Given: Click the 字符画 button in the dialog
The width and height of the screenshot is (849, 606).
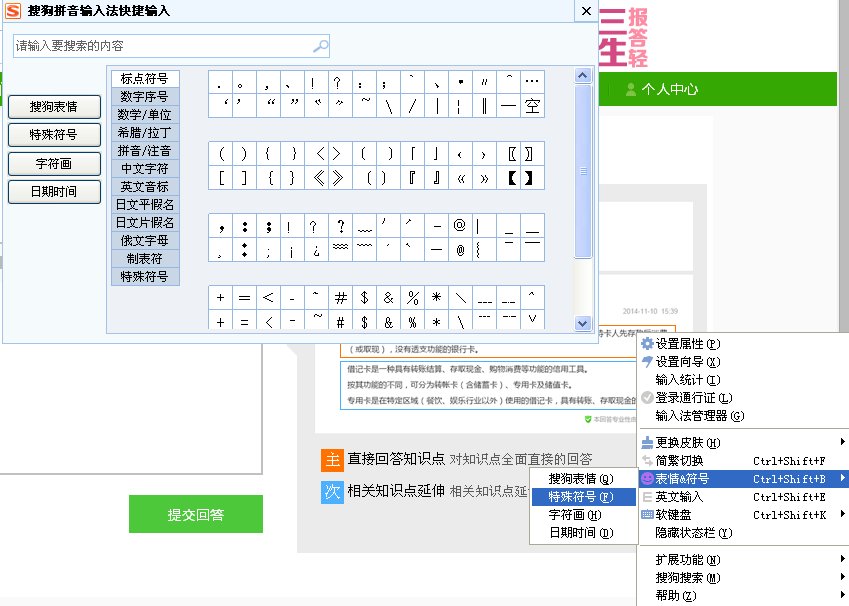Looking at the screenshot, I should (x=53, y=162).
